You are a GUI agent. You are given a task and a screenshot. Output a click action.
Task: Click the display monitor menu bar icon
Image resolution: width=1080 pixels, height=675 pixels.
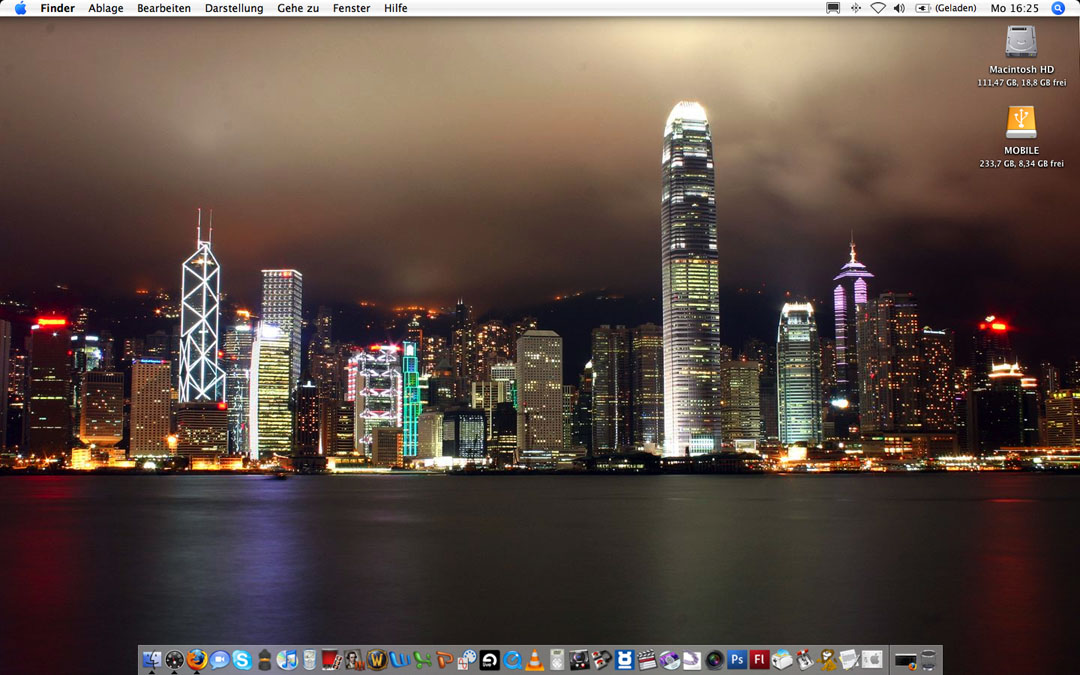[833, 8]
